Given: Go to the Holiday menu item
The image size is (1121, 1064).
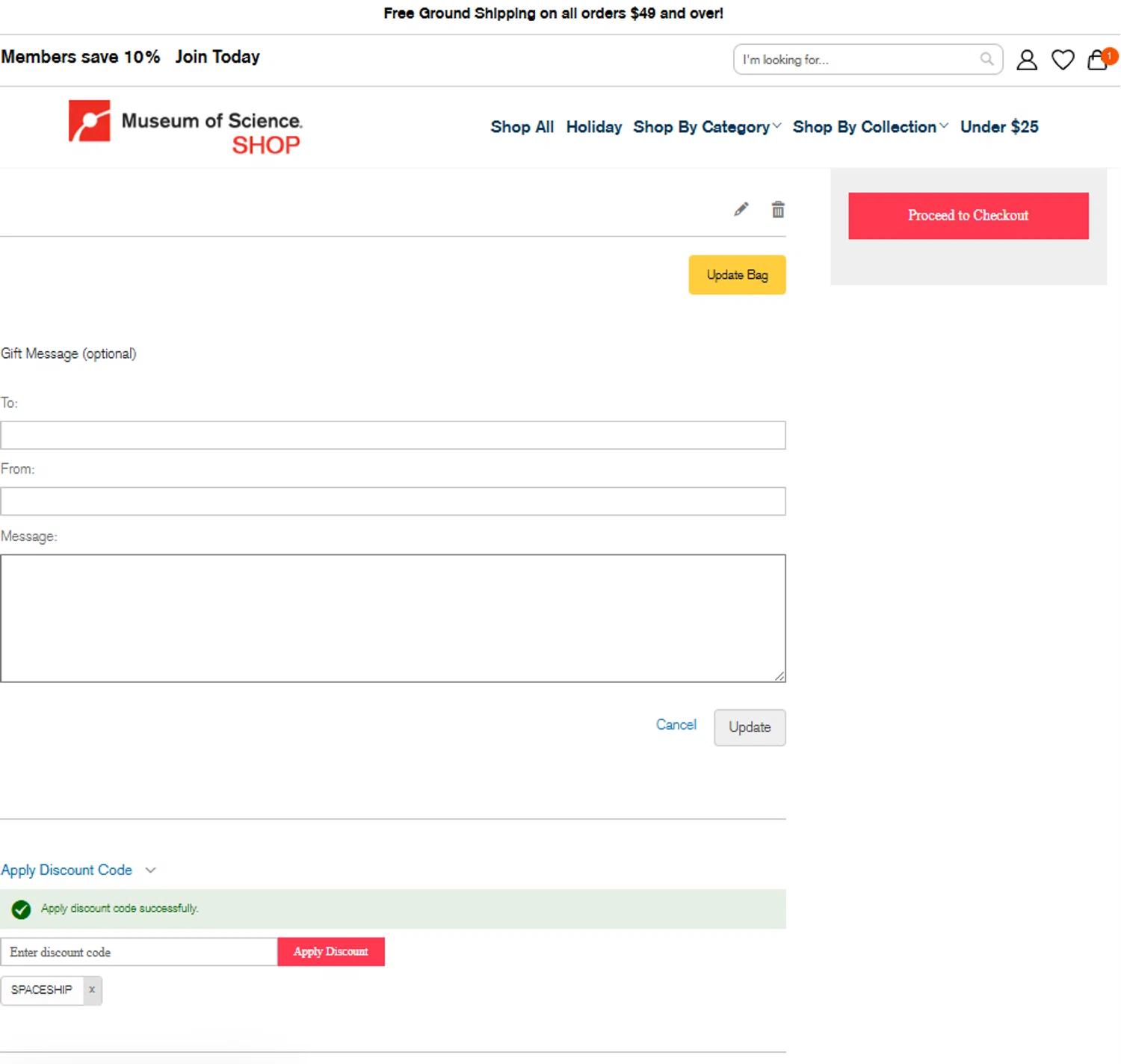Looking at the screenshot, I should (593, 127).
